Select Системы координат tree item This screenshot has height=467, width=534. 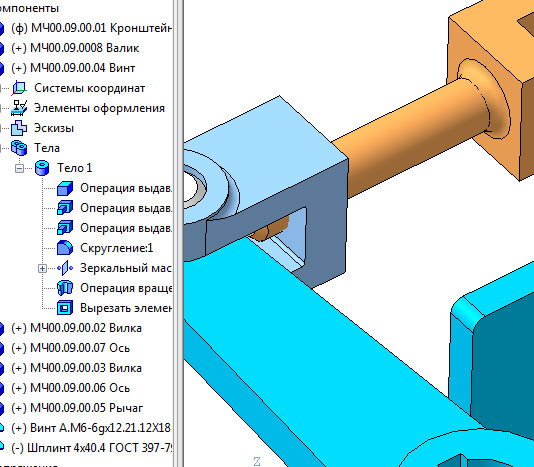pos(90,88)
